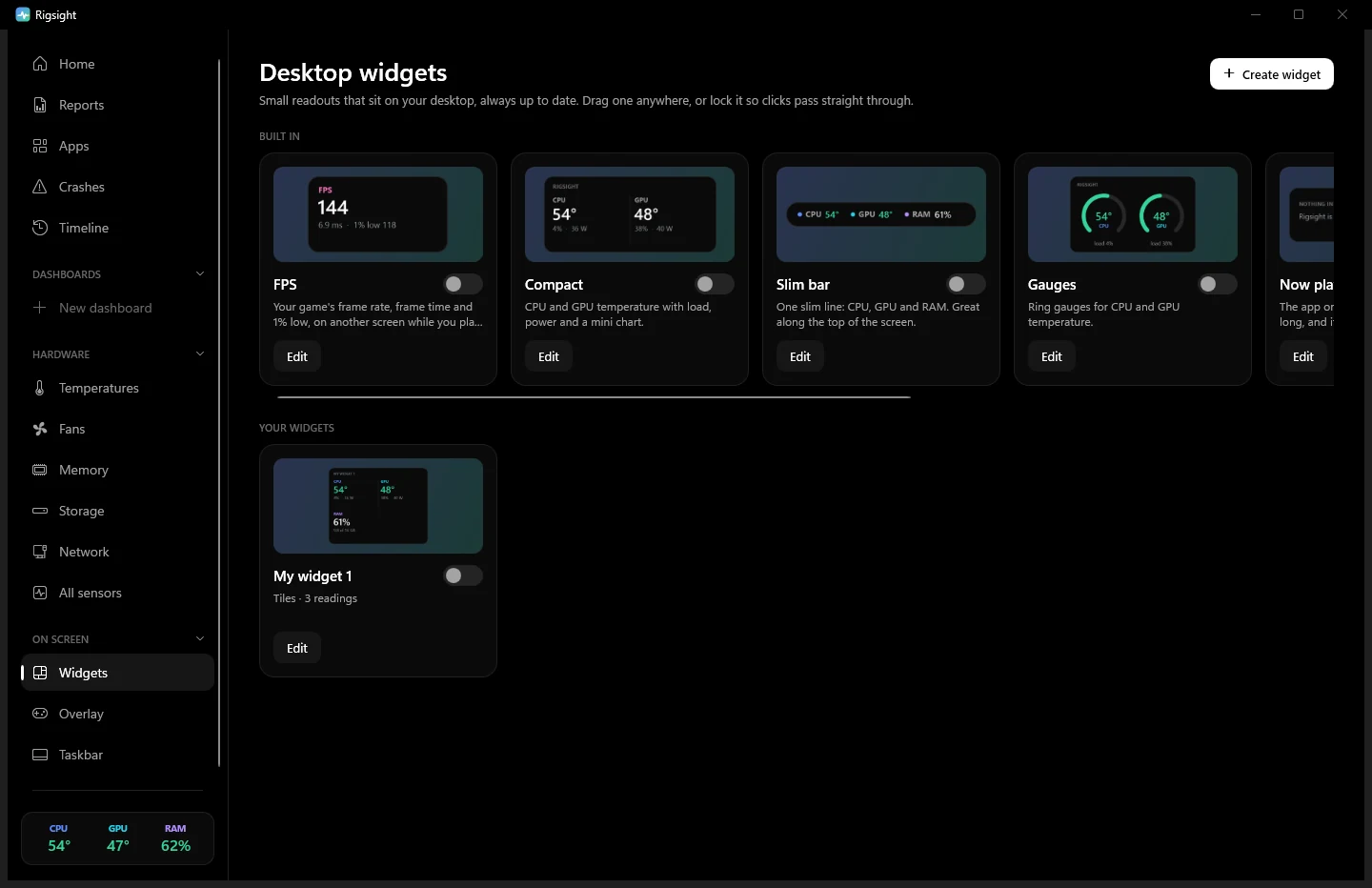Open the Overlay settings label
Screen dimensions: 1372x888
click(81, 714)
